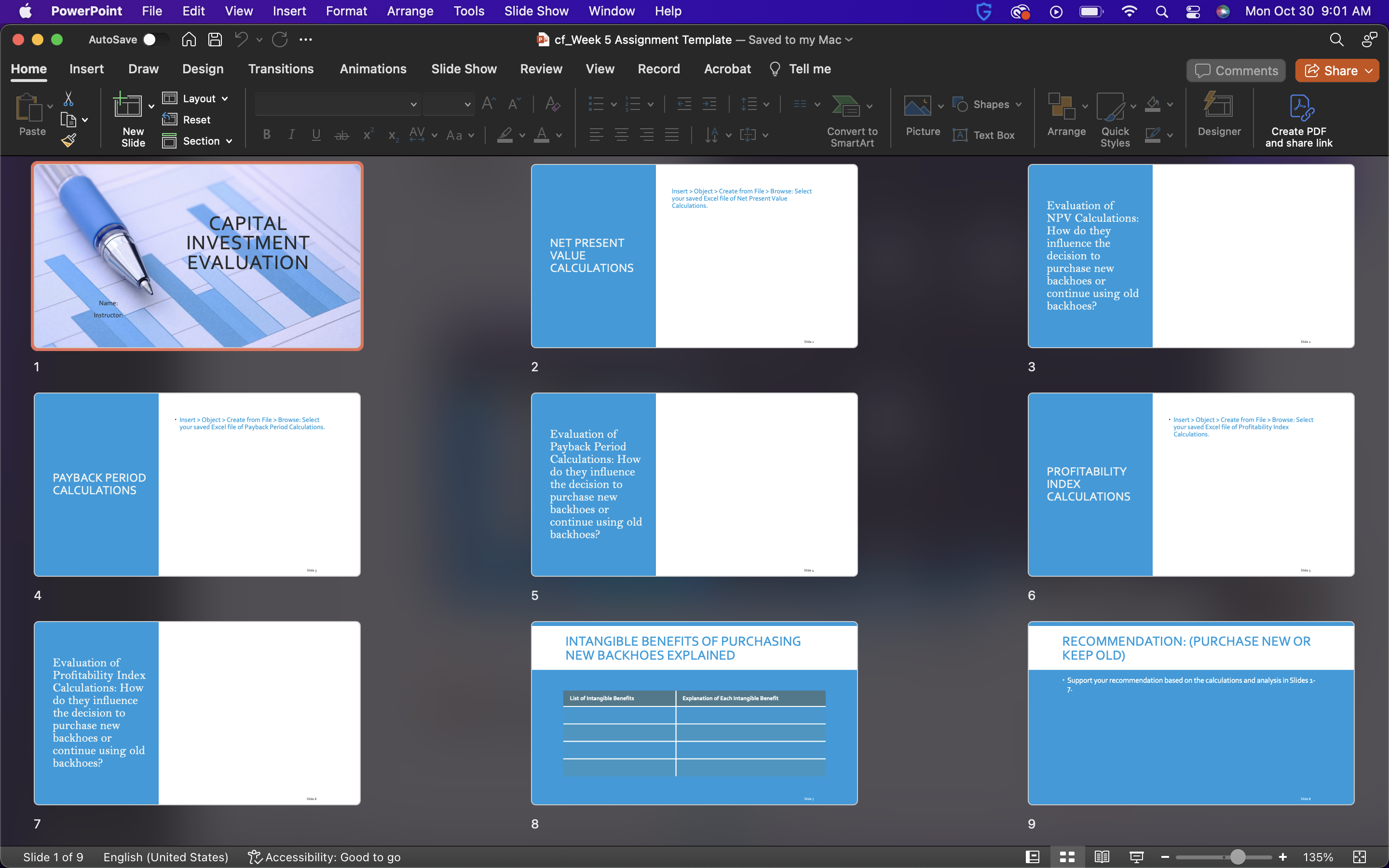Toggle the AutoSave switch
Image resolution: width=1389 pixels, height=868 pixels.
point(155,40)
